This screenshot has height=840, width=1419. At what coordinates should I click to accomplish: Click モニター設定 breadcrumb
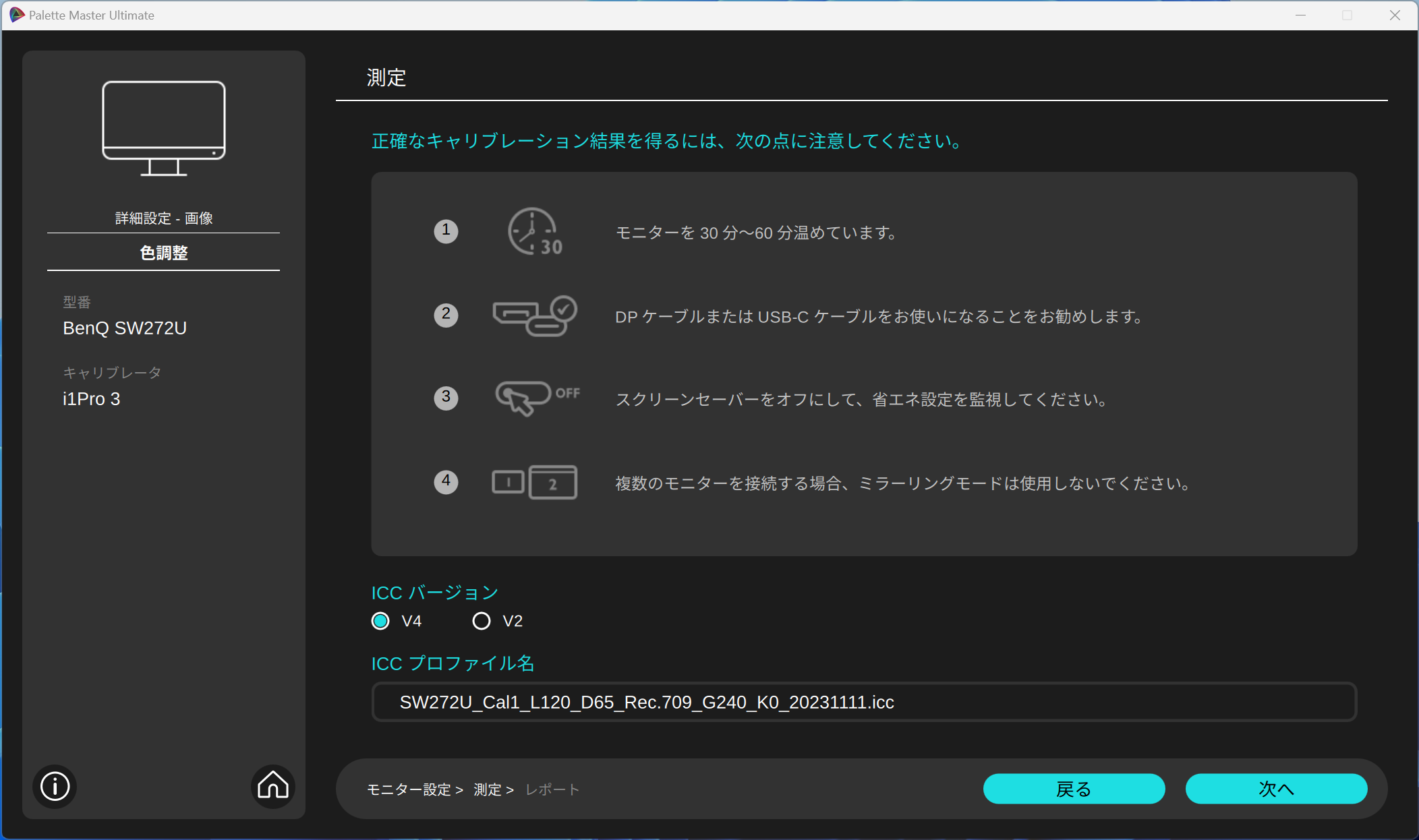point(409,789)
